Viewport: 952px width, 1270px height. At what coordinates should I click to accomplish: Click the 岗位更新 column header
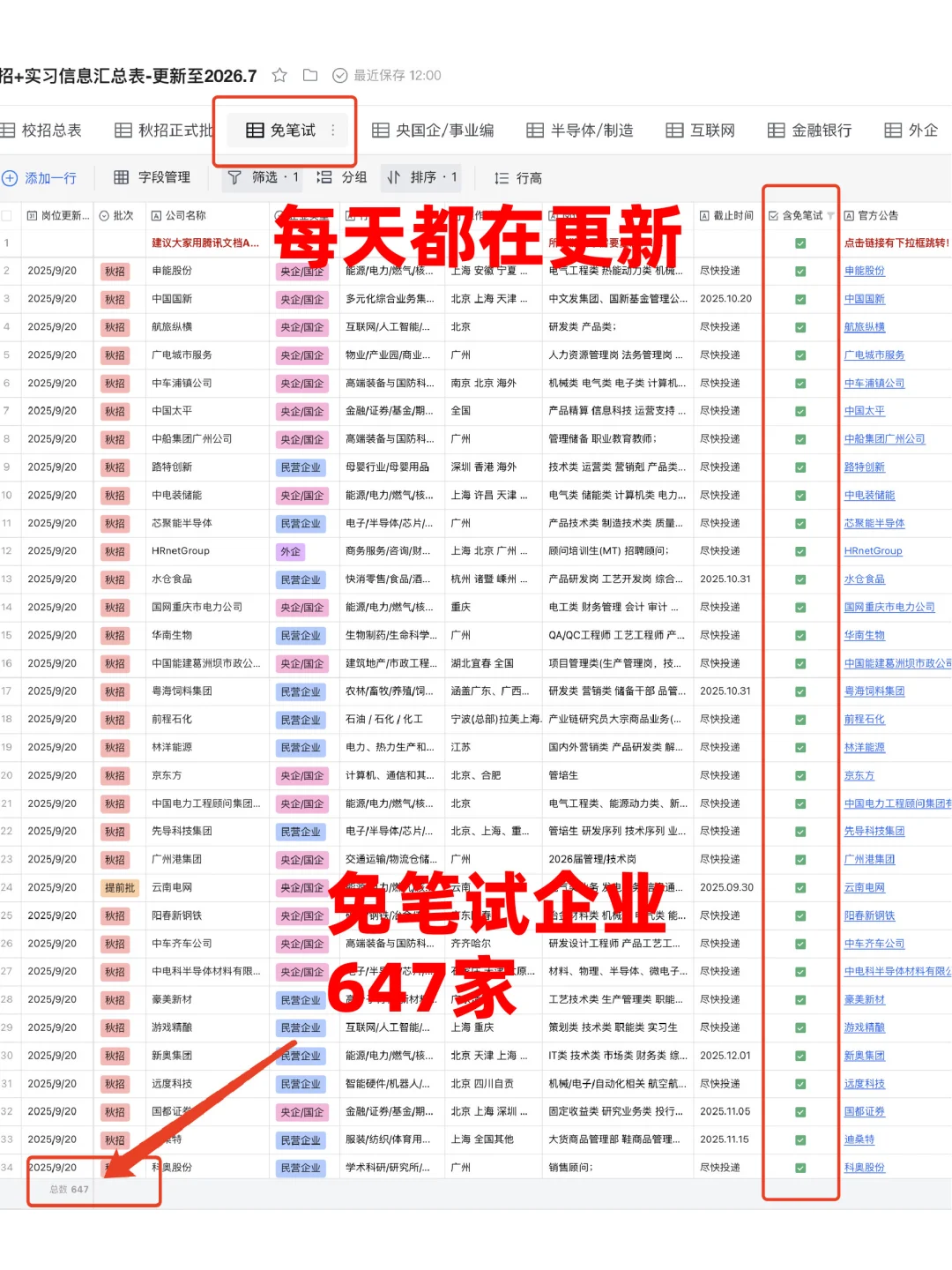[x=58, y=216]
